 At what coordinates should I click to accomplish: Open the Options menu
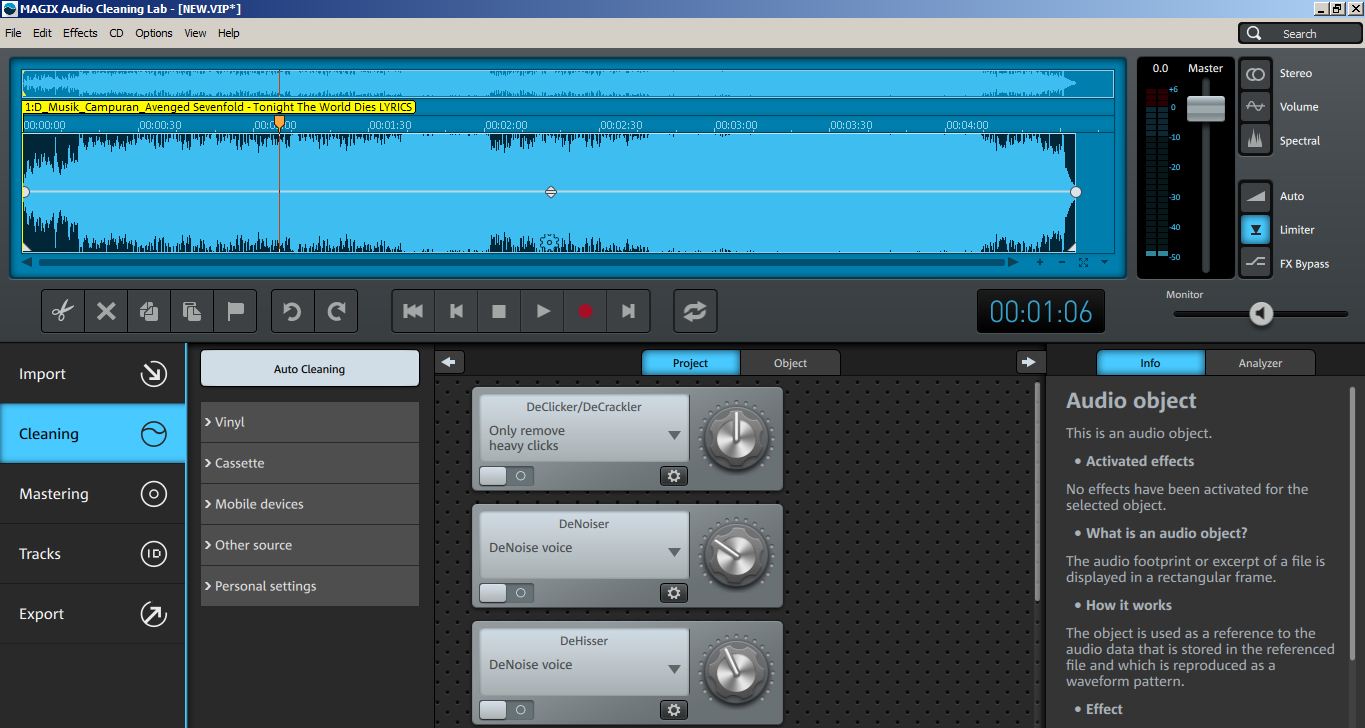click(x=154, y=33)
